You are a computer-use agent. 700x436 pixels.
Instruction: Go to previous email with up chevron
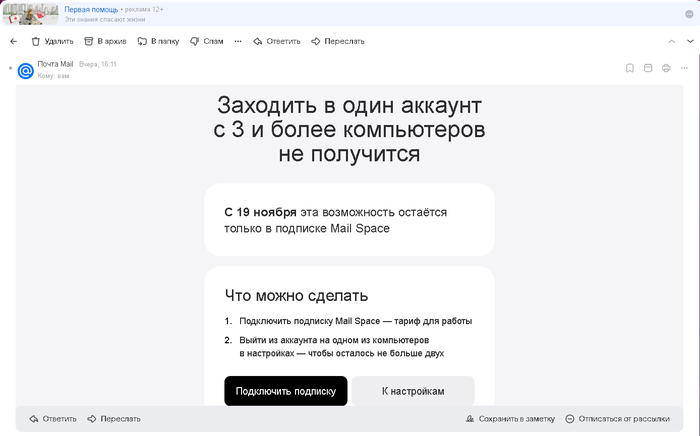(x=671, y=42)
